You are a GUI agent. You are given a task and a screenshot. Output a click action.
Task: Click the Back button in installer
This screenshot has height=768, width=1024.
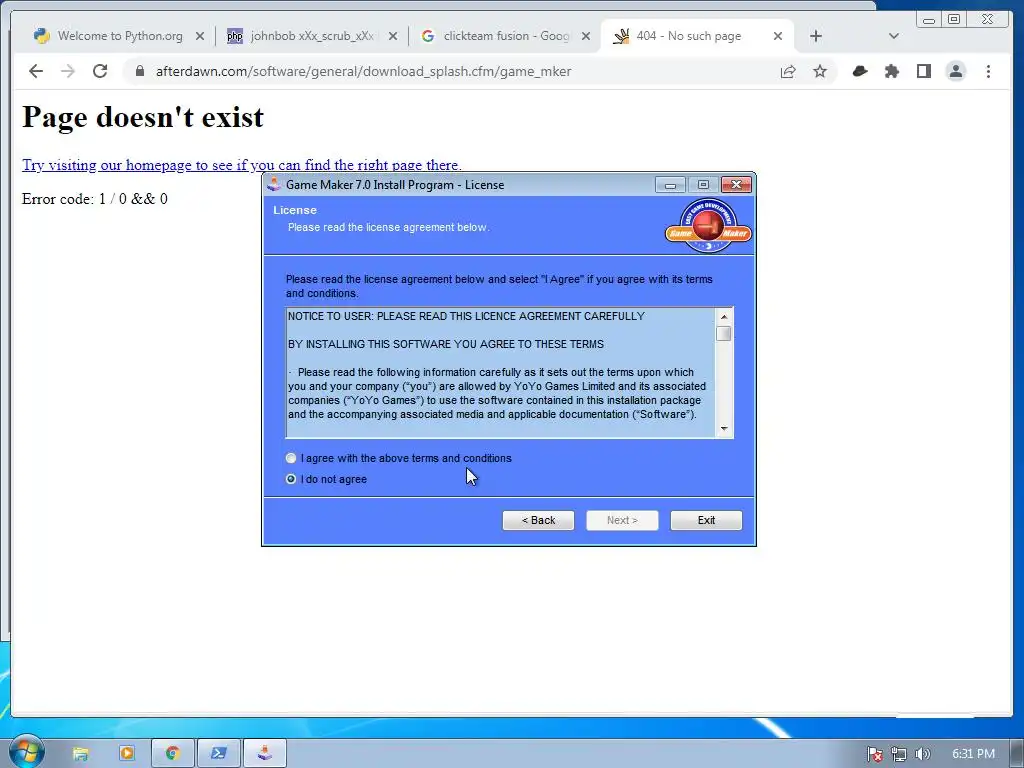point(538,520)
